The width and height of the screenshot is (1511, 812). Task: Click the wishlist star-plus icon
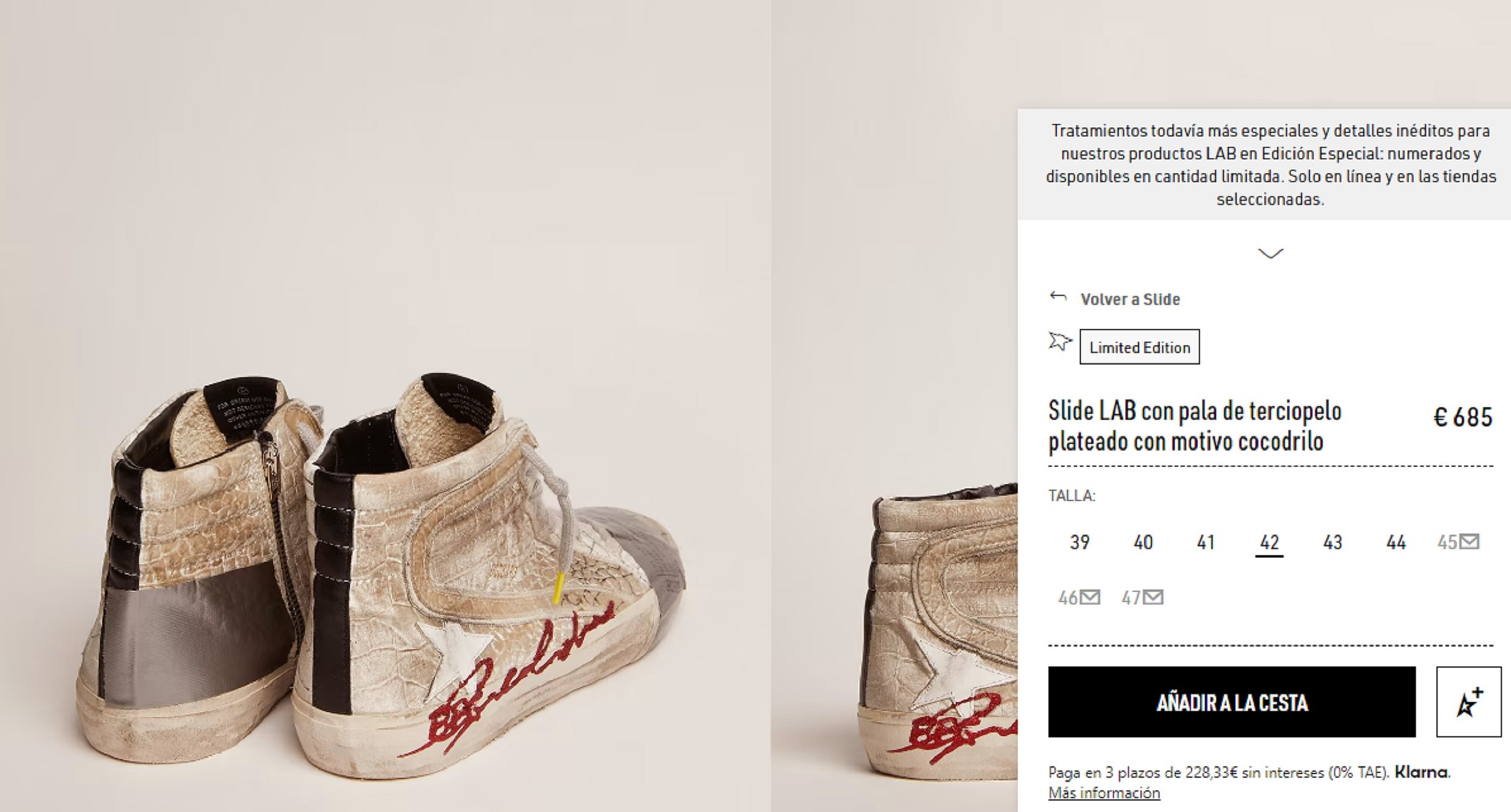[x=1468, y=702]
